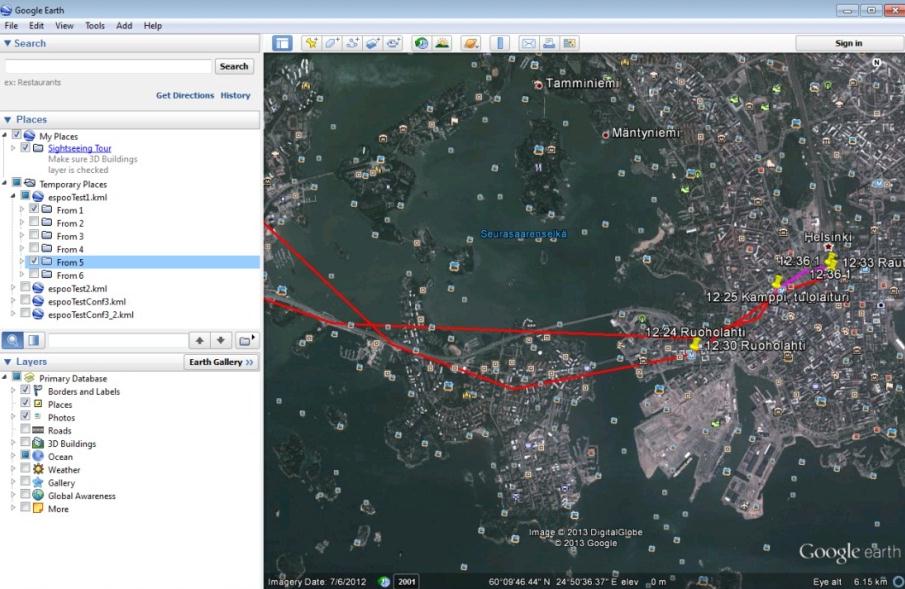The image size is (905, 589).
Task: Expand the espooTestConf3.kml tree node
Action: click(13, 300)
